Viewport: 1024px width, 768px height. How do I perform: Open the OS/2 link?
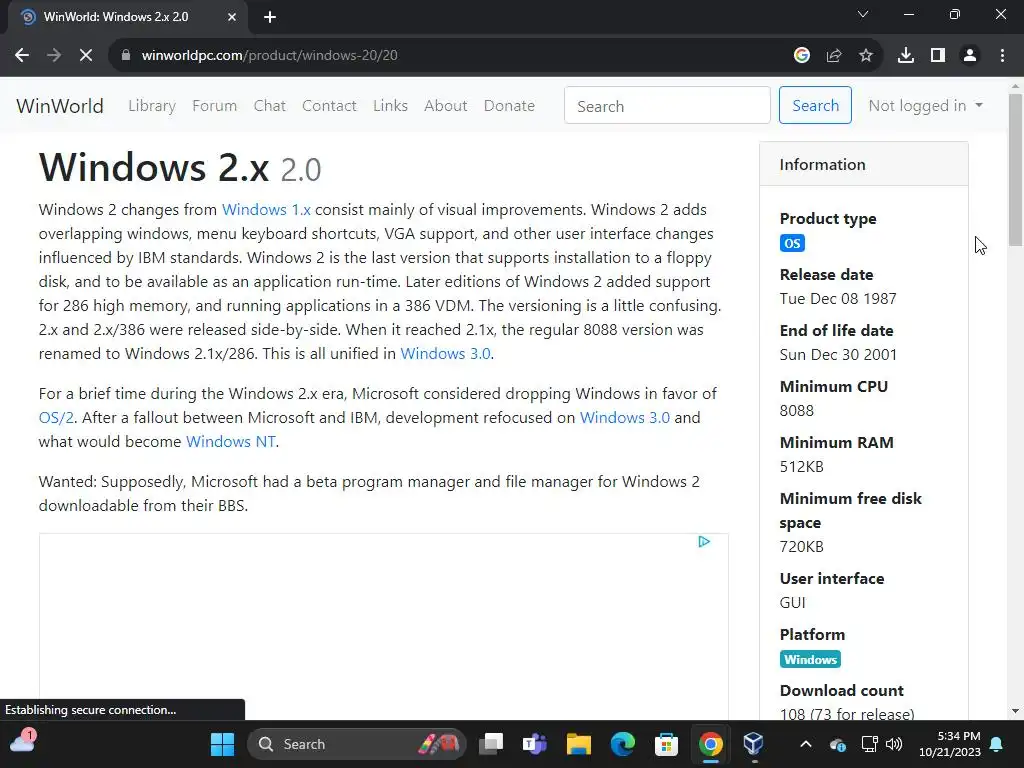56,418
